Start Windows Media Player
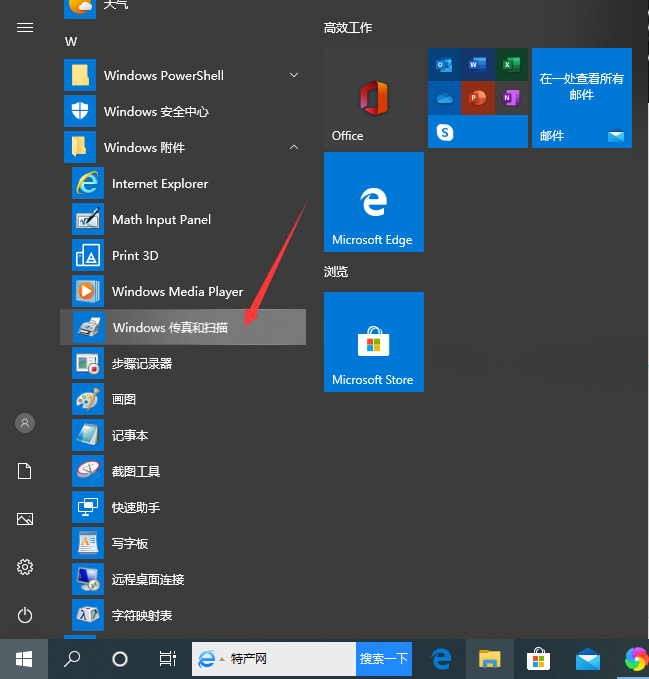649x679 pixels. pyautogui.click(x=183, y=291)
